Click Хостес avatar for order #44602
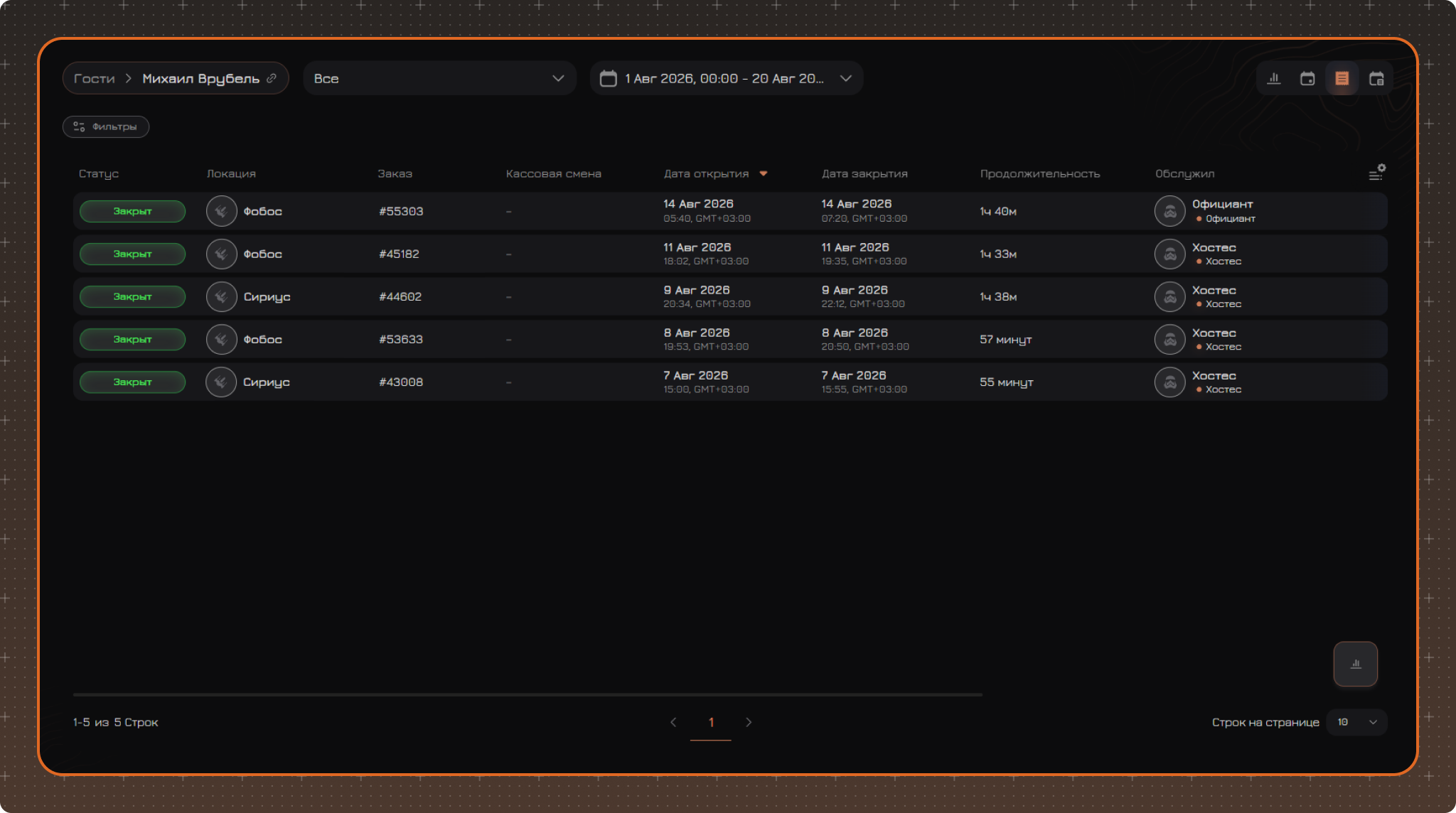Viewport: 1456px width, 813px height. [x=1169, y=296]
